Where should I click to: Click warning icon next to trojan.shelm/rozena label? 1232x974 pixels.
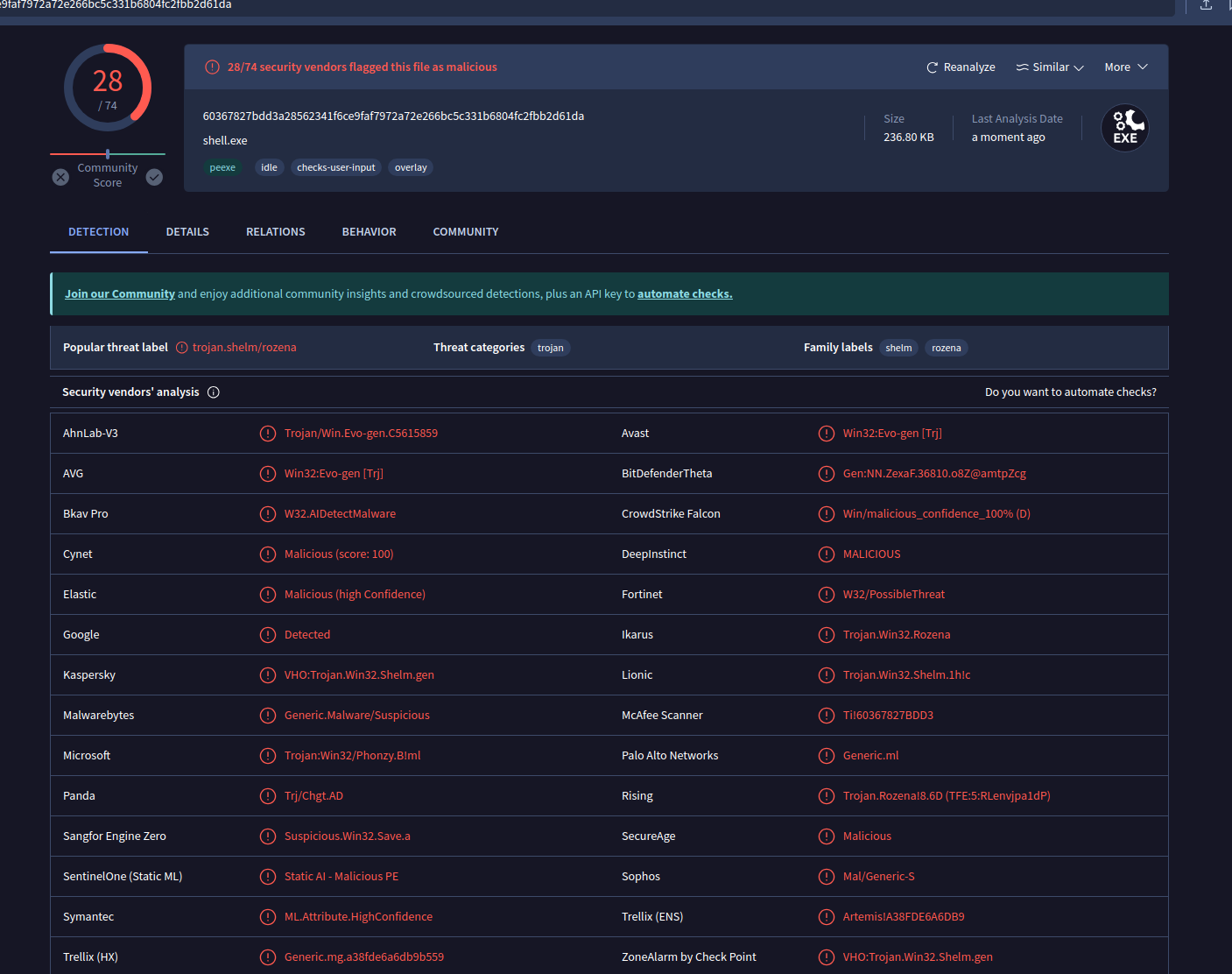click(182, 348)
